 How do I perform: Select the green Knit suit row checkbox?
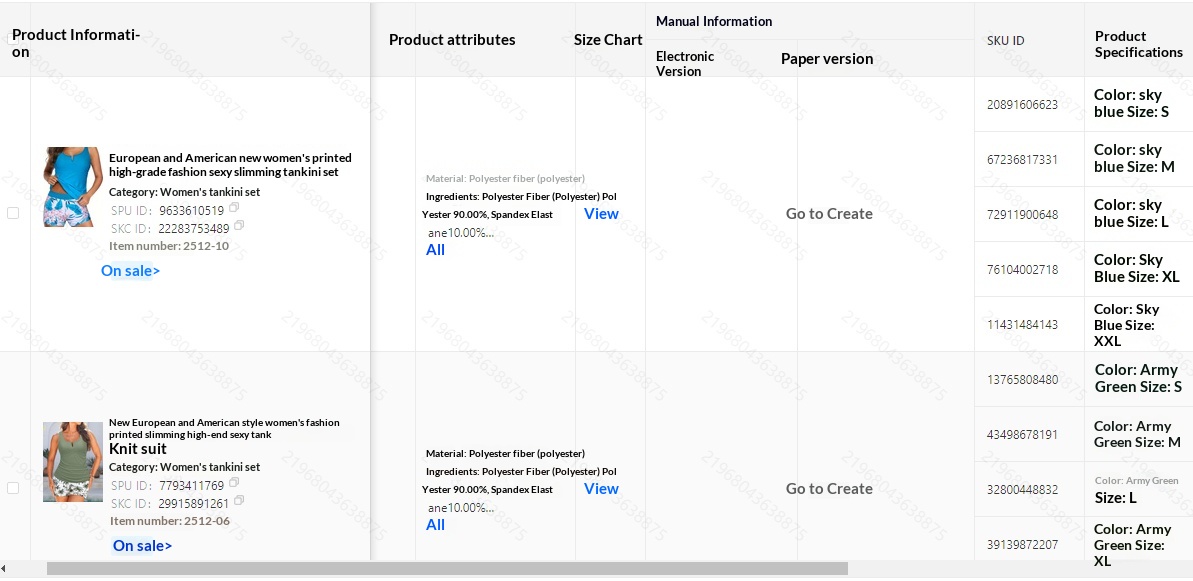point(13,488)
